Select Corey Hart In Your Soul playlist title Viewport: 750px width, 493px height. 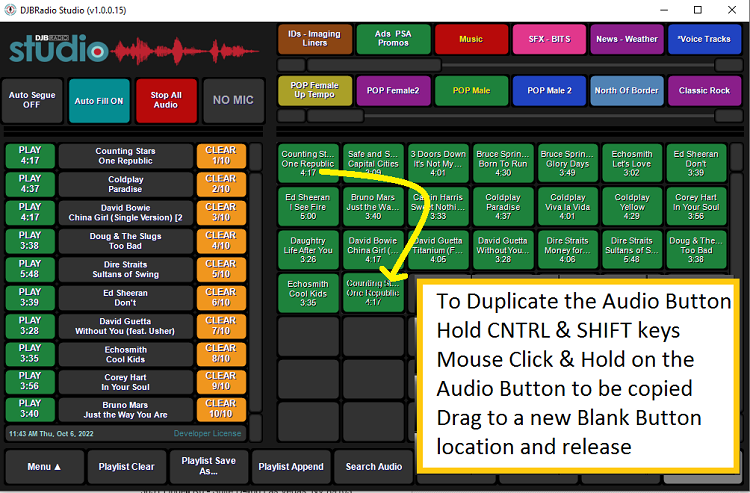125,382
